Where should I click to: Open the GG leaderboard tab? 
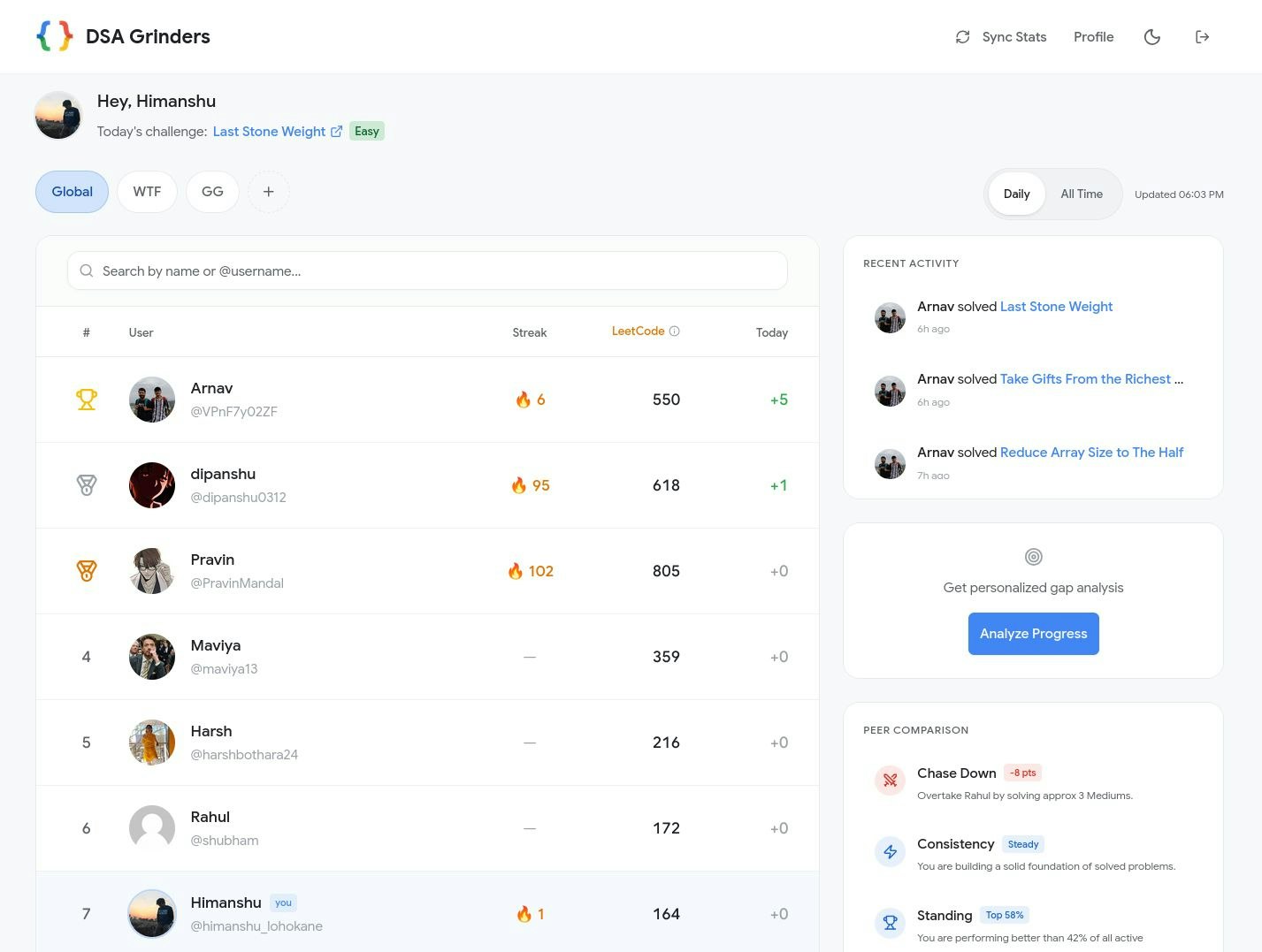(212, 191)
